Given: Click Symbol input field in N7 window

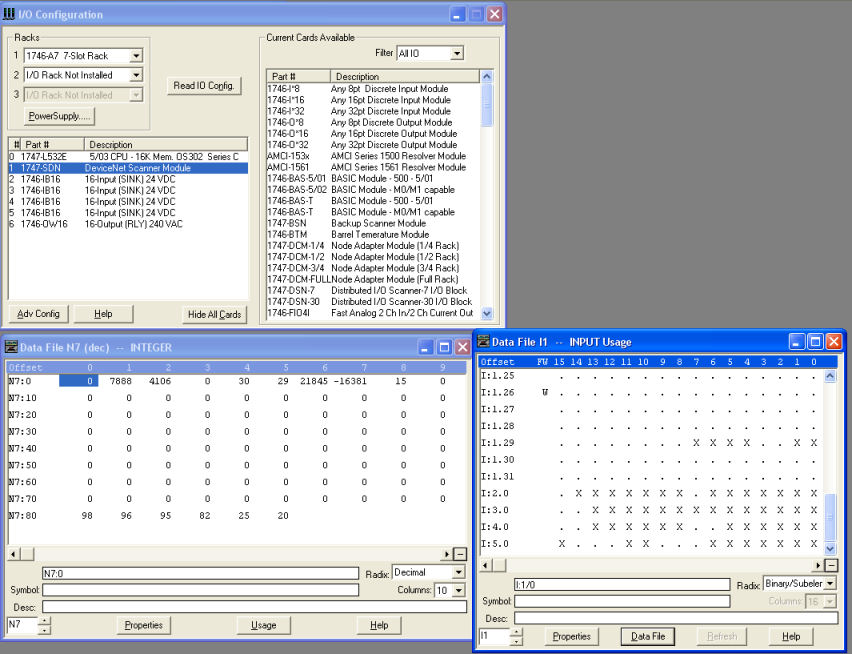Looking at the screenshot, I should click(x=201, y=590).
